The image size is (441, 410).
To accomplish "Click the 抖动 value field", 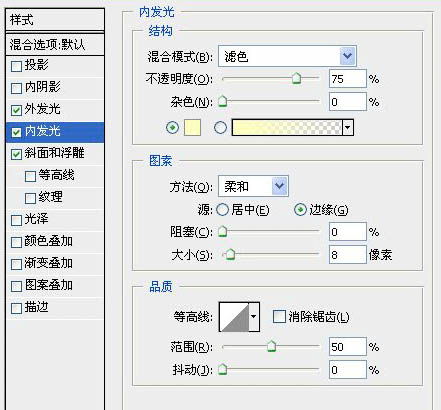I will pyautogui.click(x=348, y=369).
